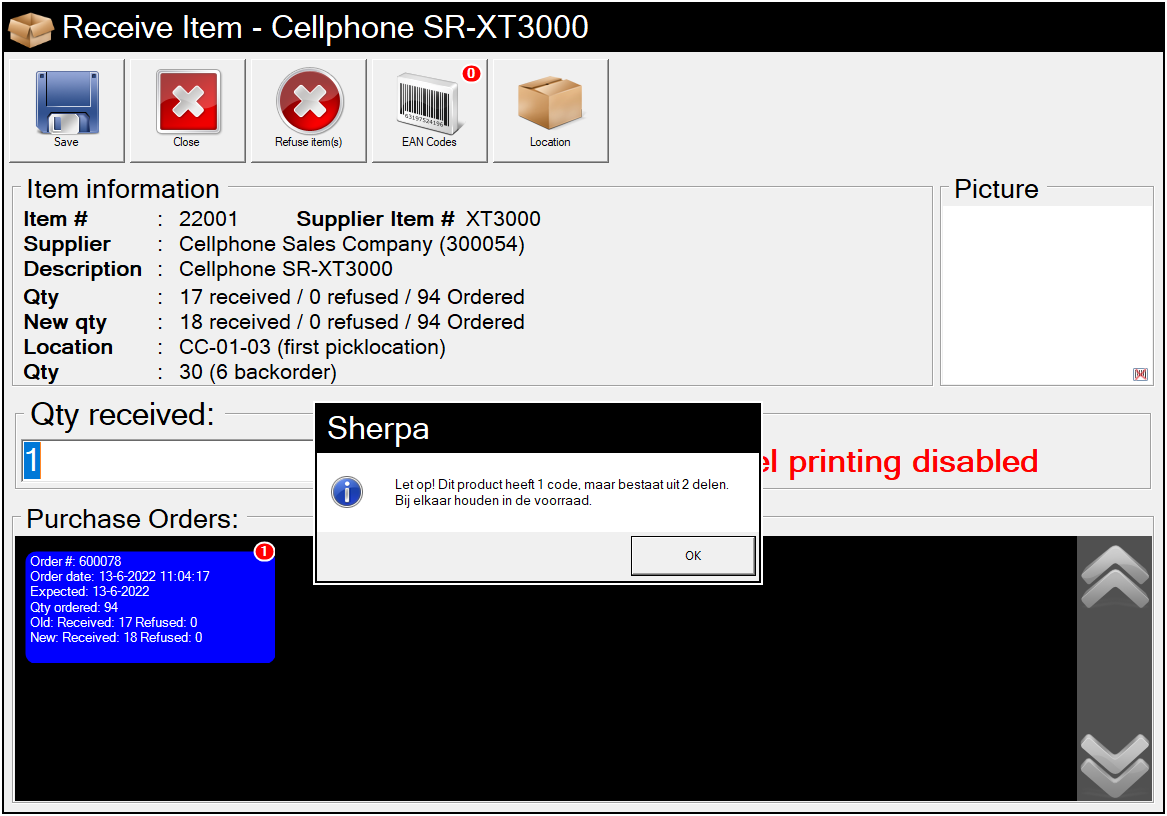This screenshot has height=816, width=1167.
Task: Open the Location cardboard box icon
Action: (x=550, y=103)
